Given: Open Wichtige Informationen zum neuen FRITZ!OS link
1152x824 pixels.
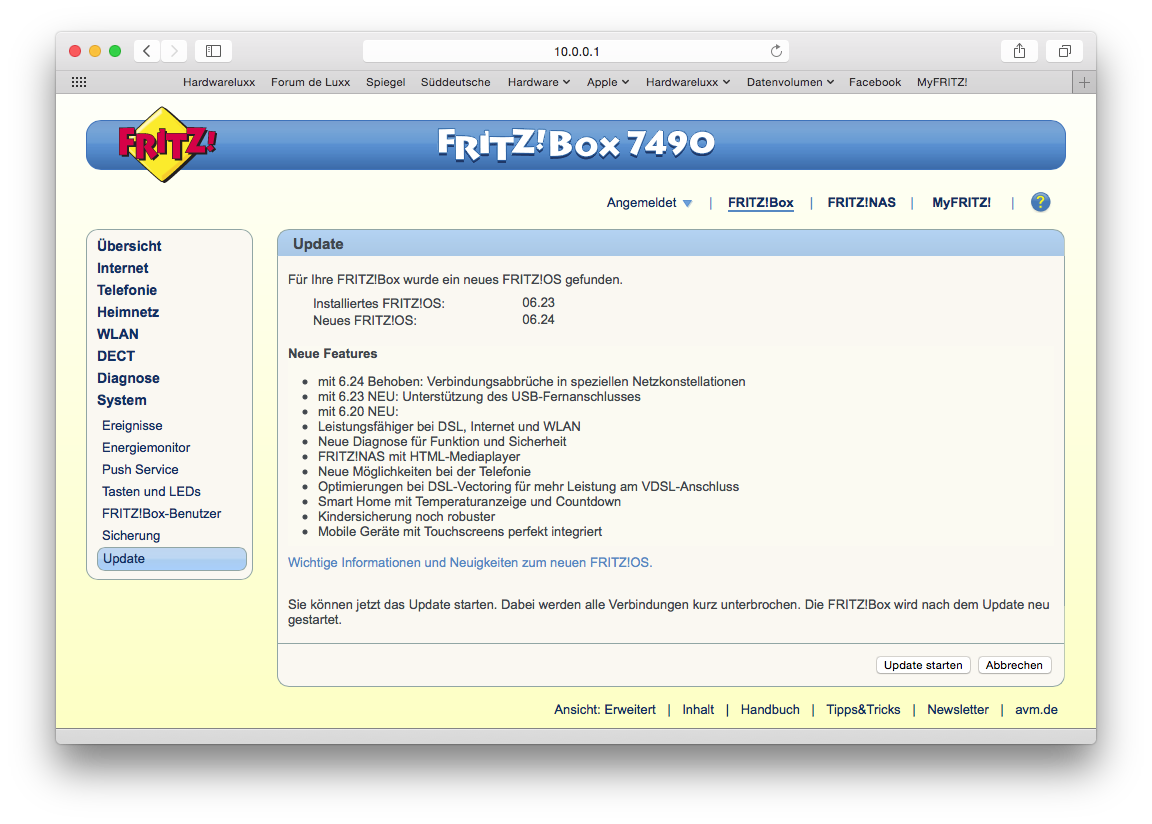Looking at the screenshot, I should pyautogui.click(x=470, y=563).
